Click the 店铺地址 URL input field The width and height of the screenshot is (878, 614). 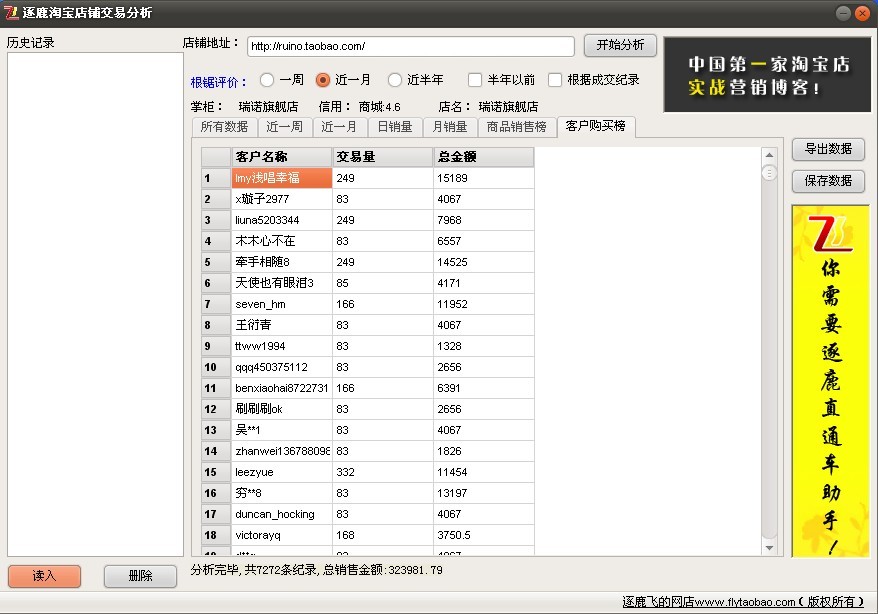pos(410,46)
